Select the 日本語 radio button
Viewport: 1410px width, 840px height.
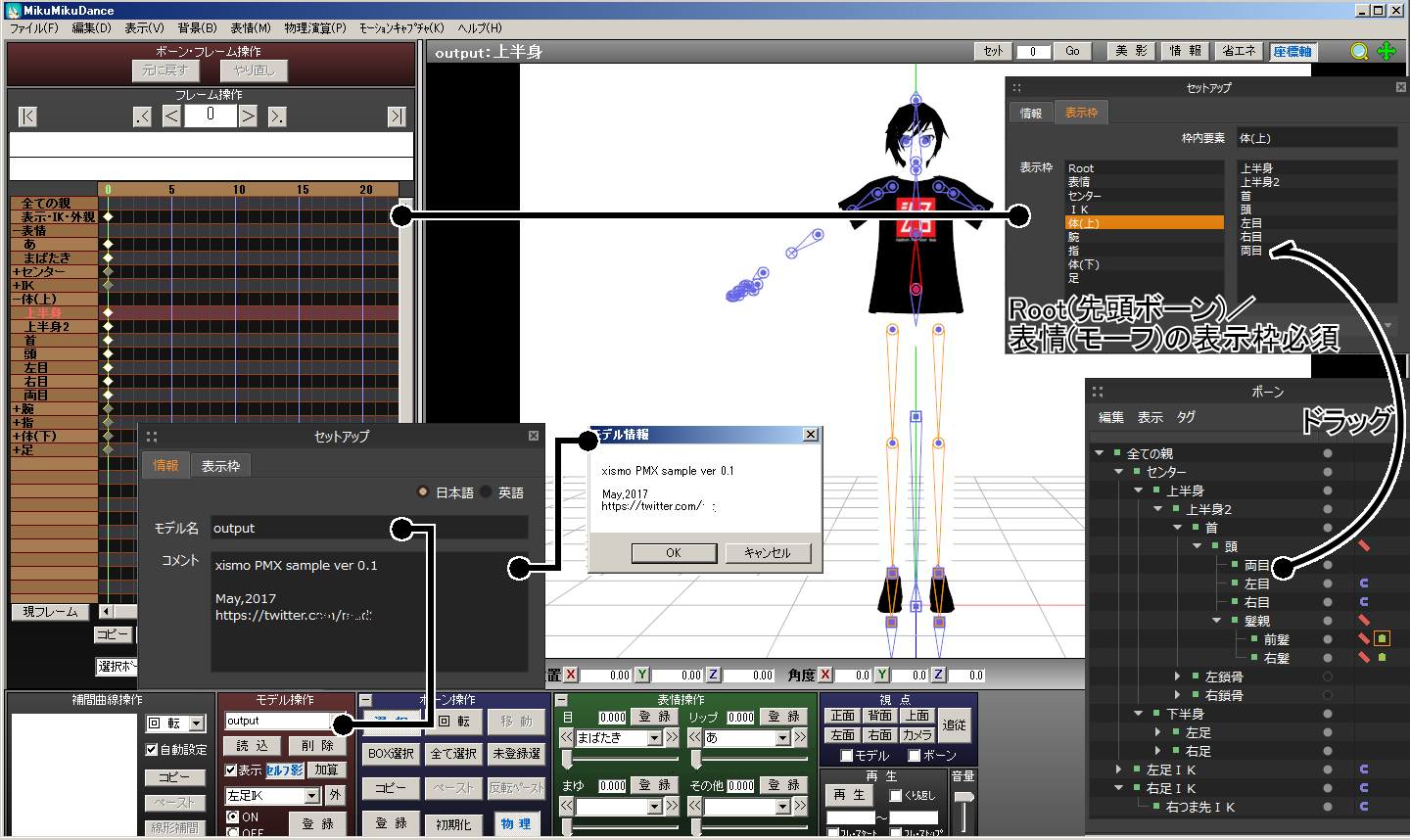click(423, 491)
